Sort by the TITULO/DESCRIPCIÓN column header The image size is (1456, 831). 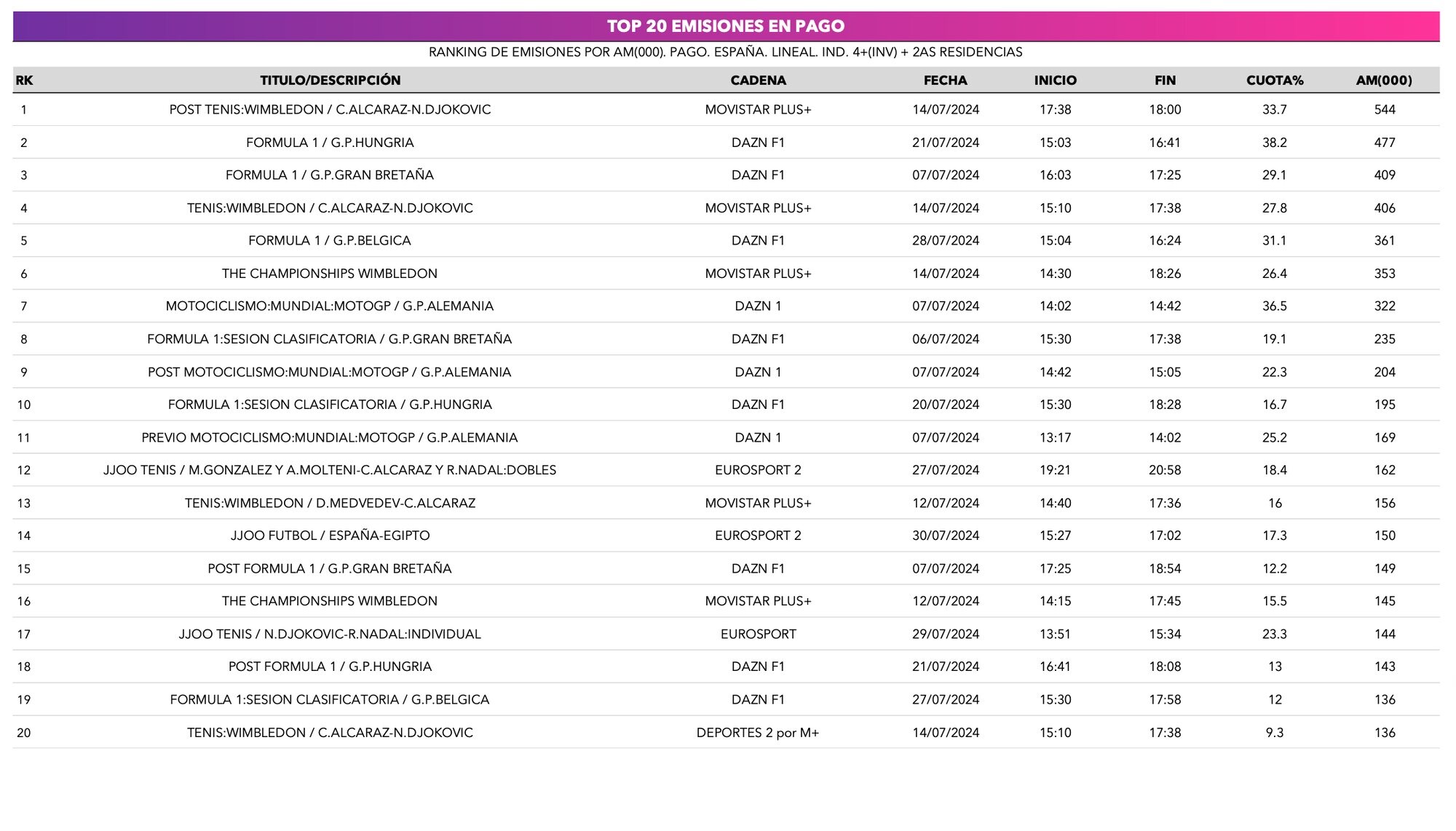coord(331,81)
